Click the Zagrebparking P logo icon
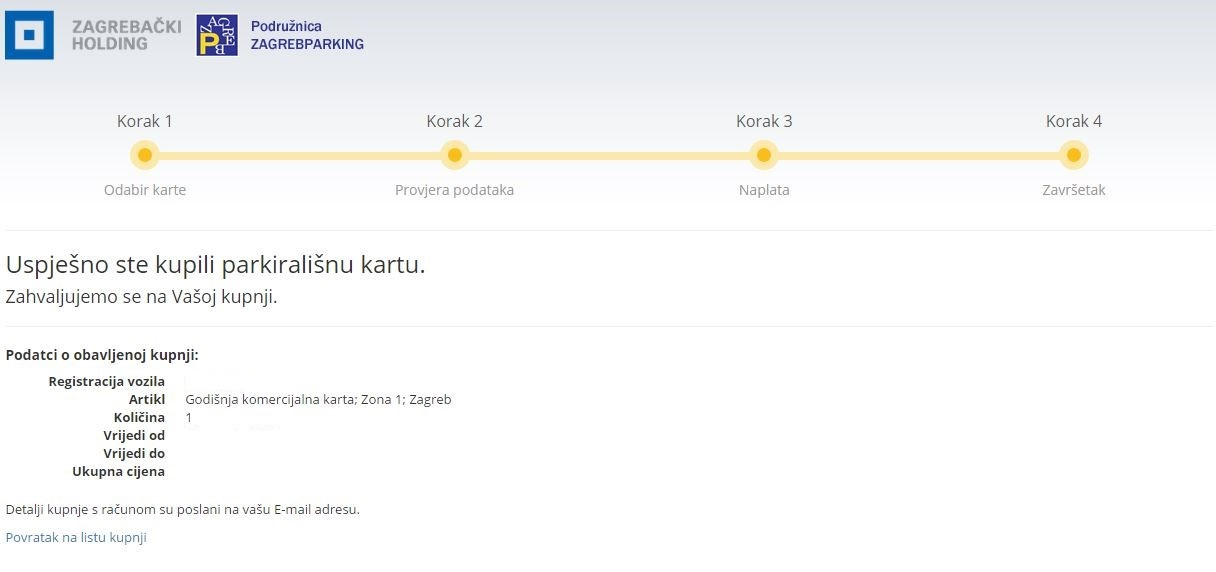The height and width of the screenshot is (572, 1216). click(217, 35)
